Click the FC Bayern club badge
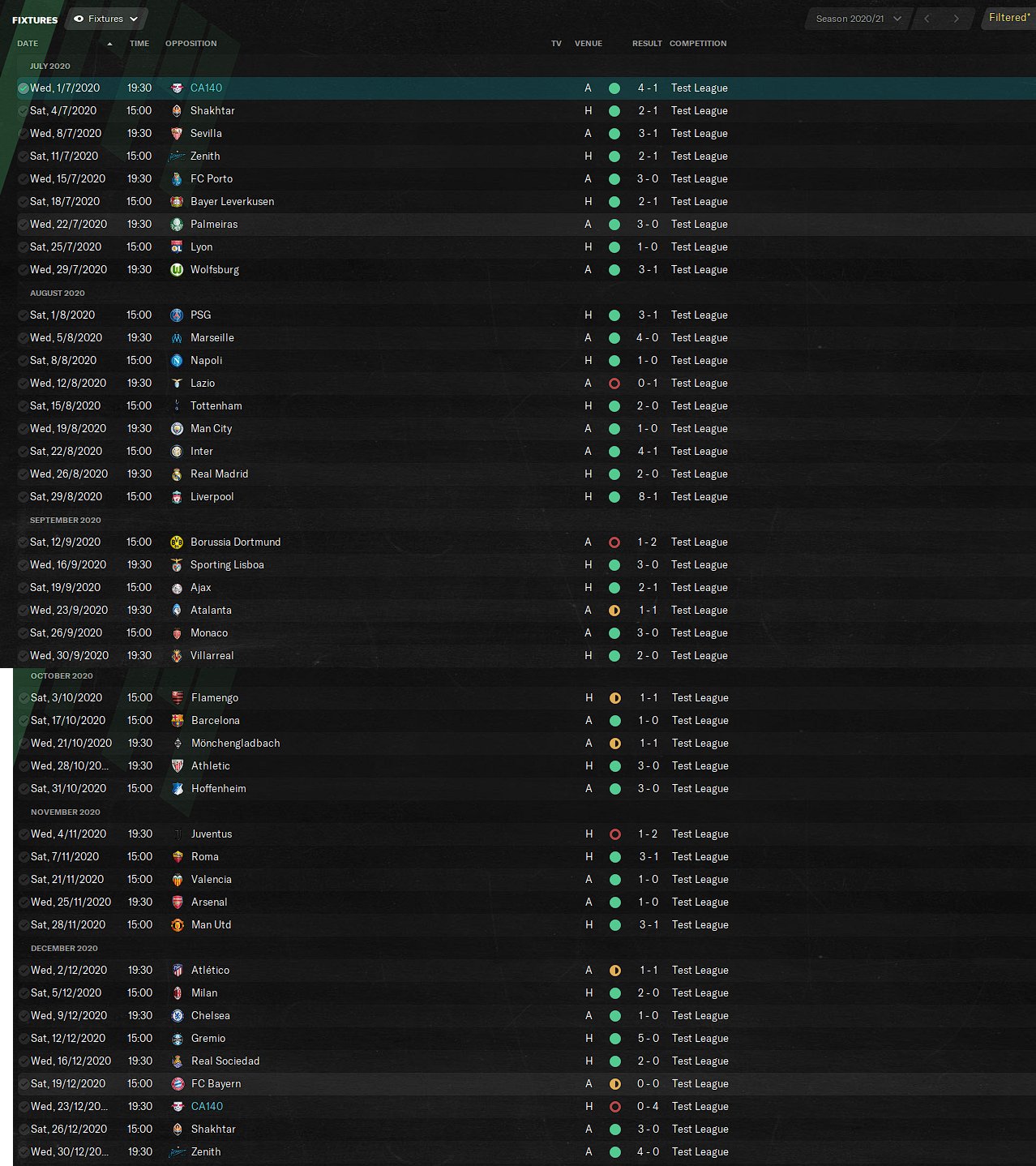 [178, 1084]
